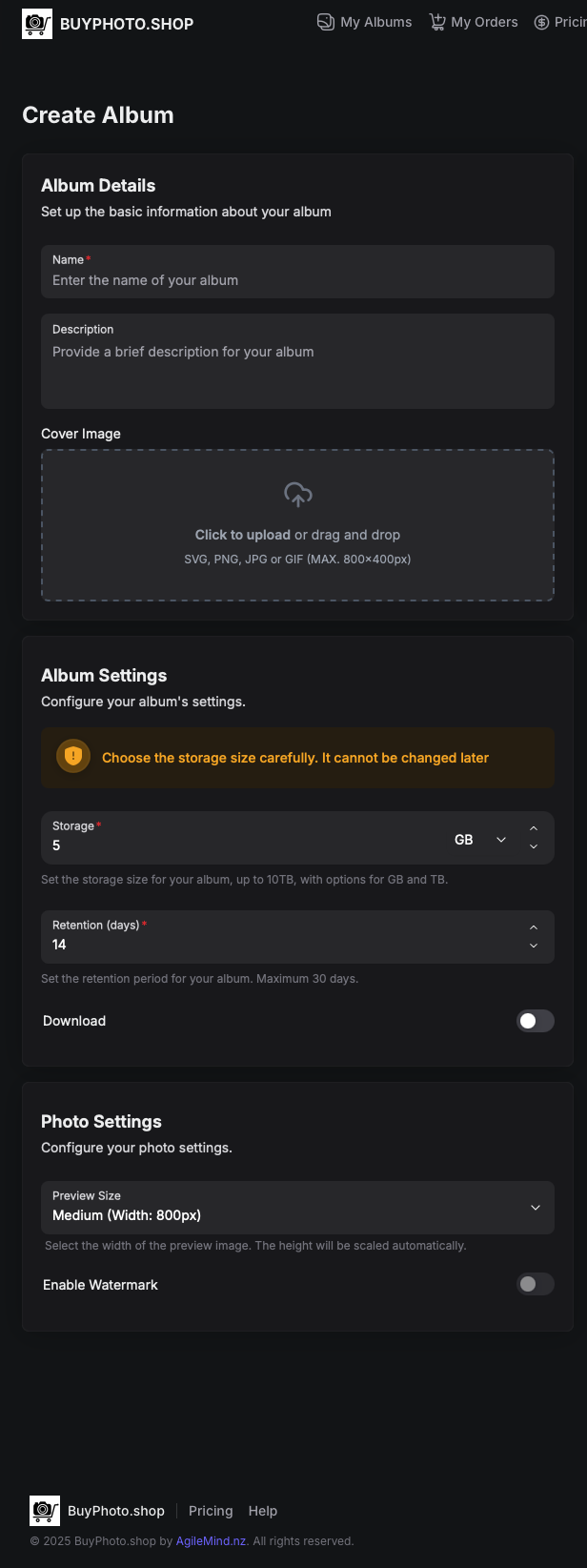The width and height of the screenshot is (587, 1568).
Task: Click the footer BuyPhoto.shop camera logo
Action: 45,1511
